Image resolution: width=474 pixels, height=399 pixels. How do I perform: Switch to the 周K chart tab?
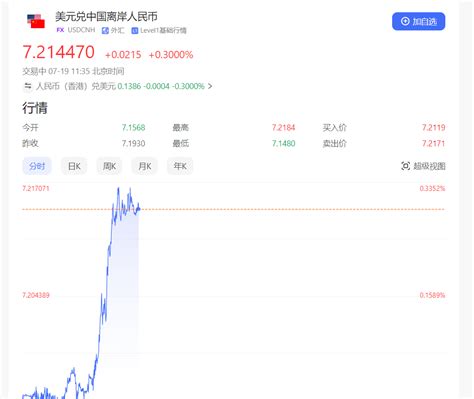[109, 166]
